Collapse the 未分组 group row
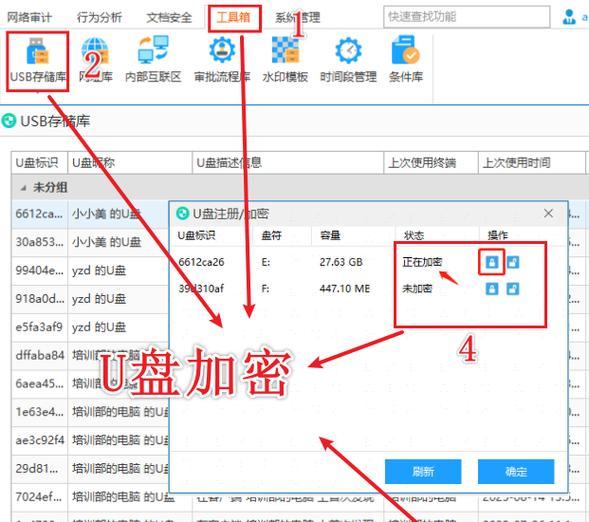Screen dimensions: 589x522 [x=23, y=187]
